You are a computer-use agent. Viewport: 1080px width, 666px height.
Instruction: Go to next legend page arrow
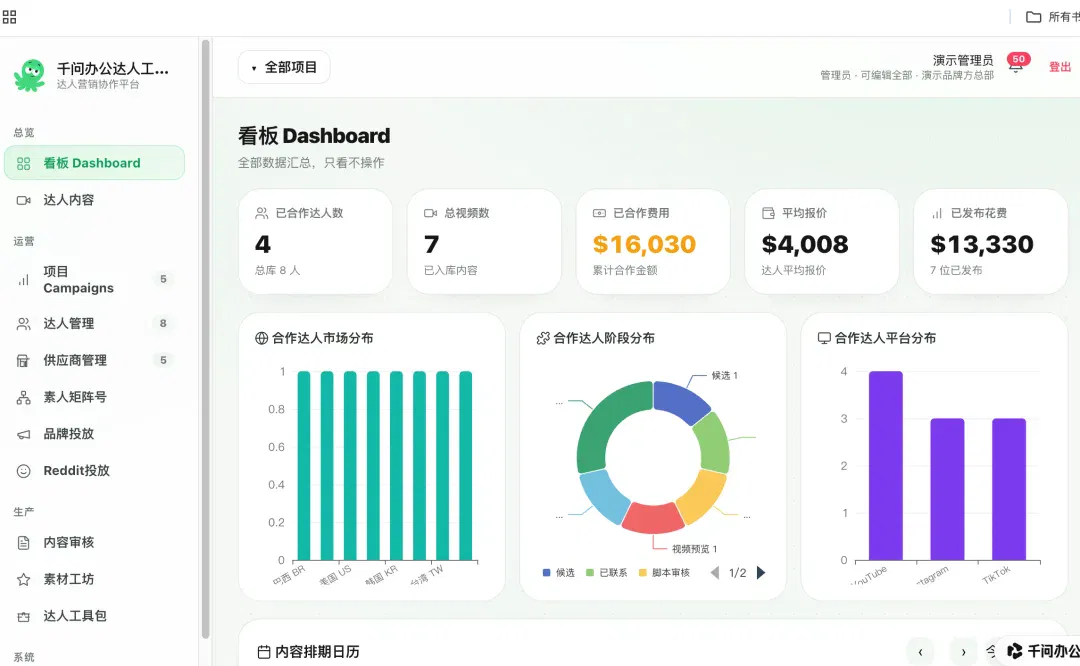point(761,573)
